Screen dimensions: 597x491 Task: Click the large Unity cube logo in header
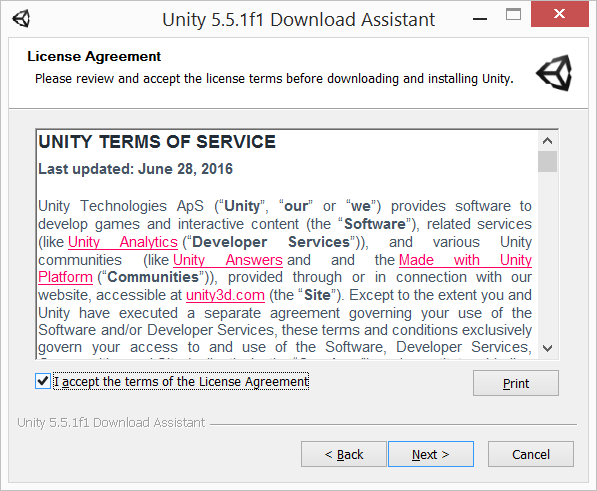pyautogui.click(x=554, y=73)
